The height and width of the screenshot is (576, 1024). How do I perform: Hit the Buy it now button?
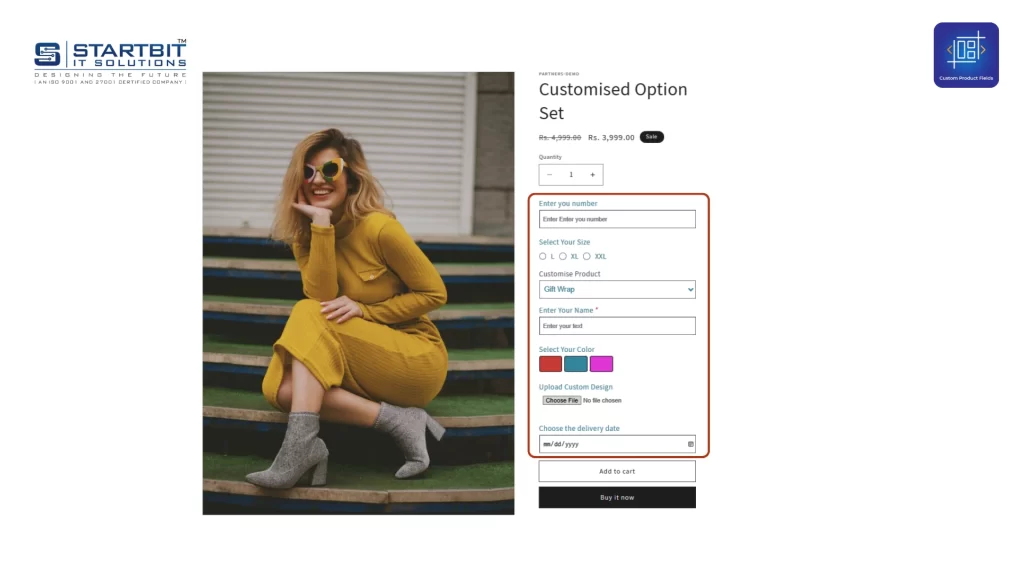pos(617,497)
